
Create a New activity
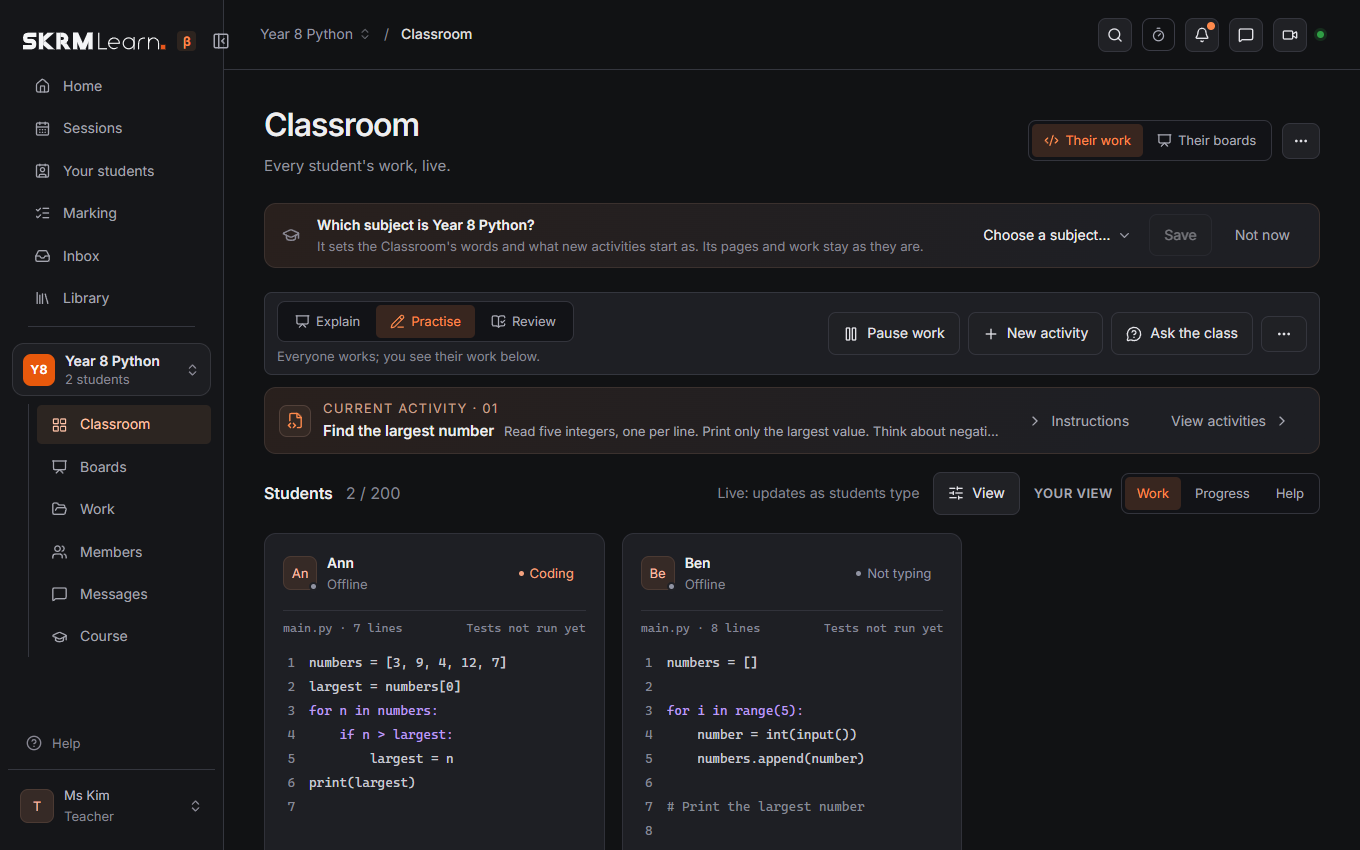click(x=1035, y=334)
